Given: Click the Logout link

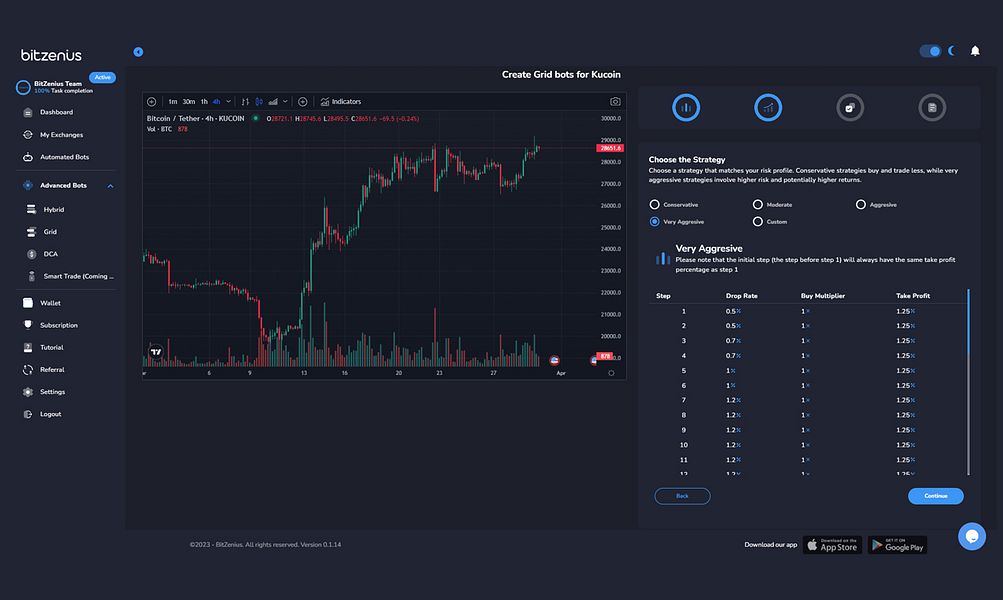Looking at the screenshot, I should tap(51, 414).
